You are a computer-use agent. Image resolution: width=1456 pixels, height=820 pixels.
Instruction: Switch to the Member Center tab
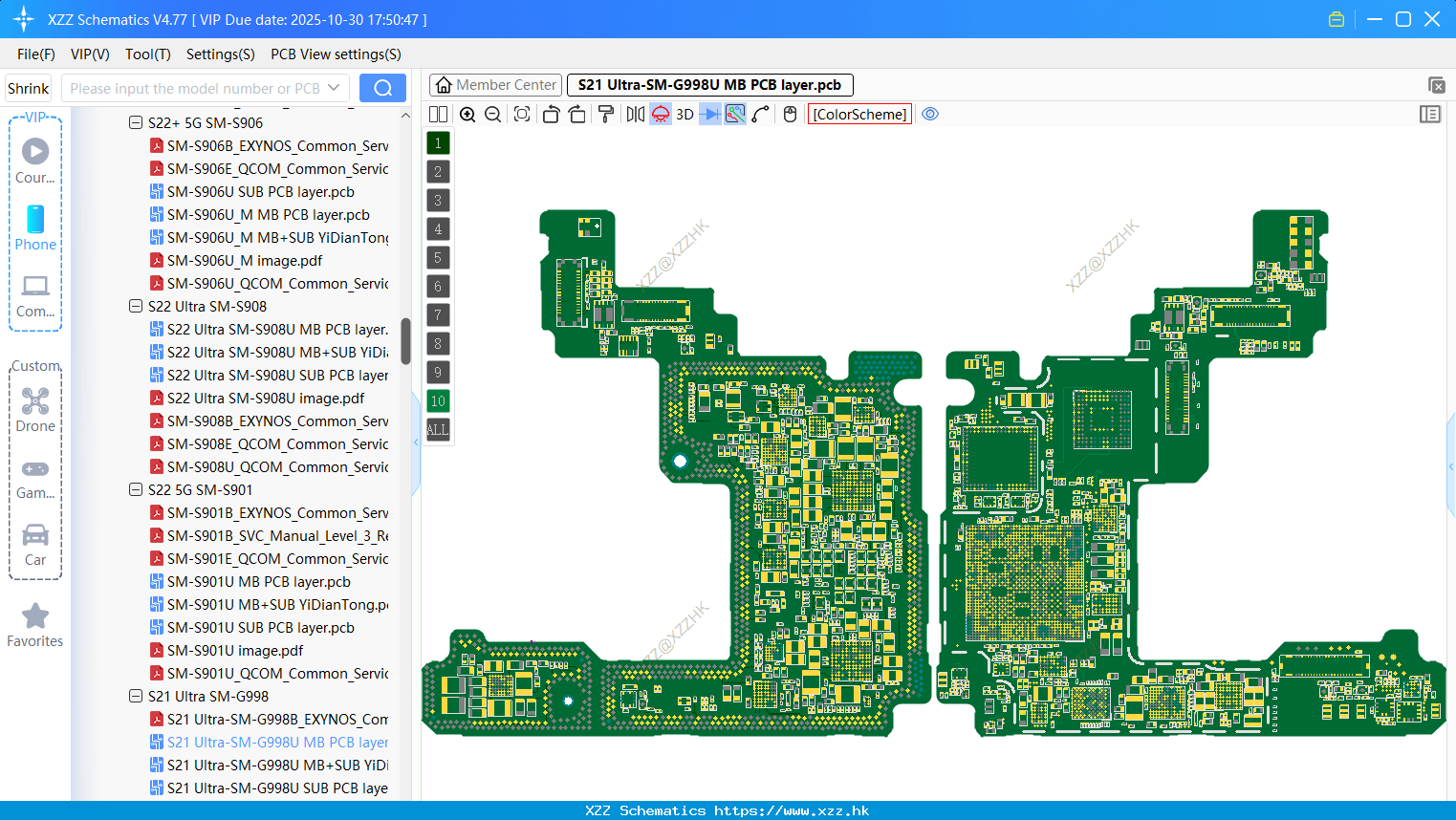[x=495, y=85]
